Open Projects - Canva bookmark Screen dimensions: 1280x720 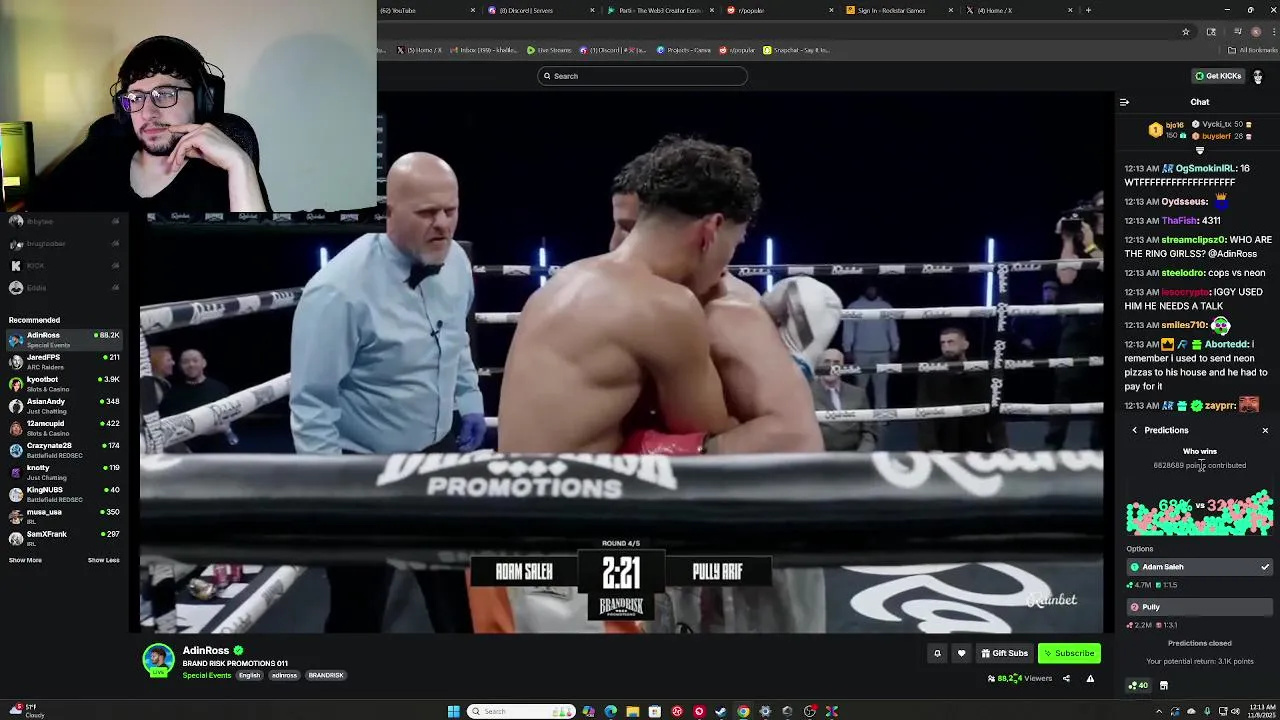click(x=684, y=50)
